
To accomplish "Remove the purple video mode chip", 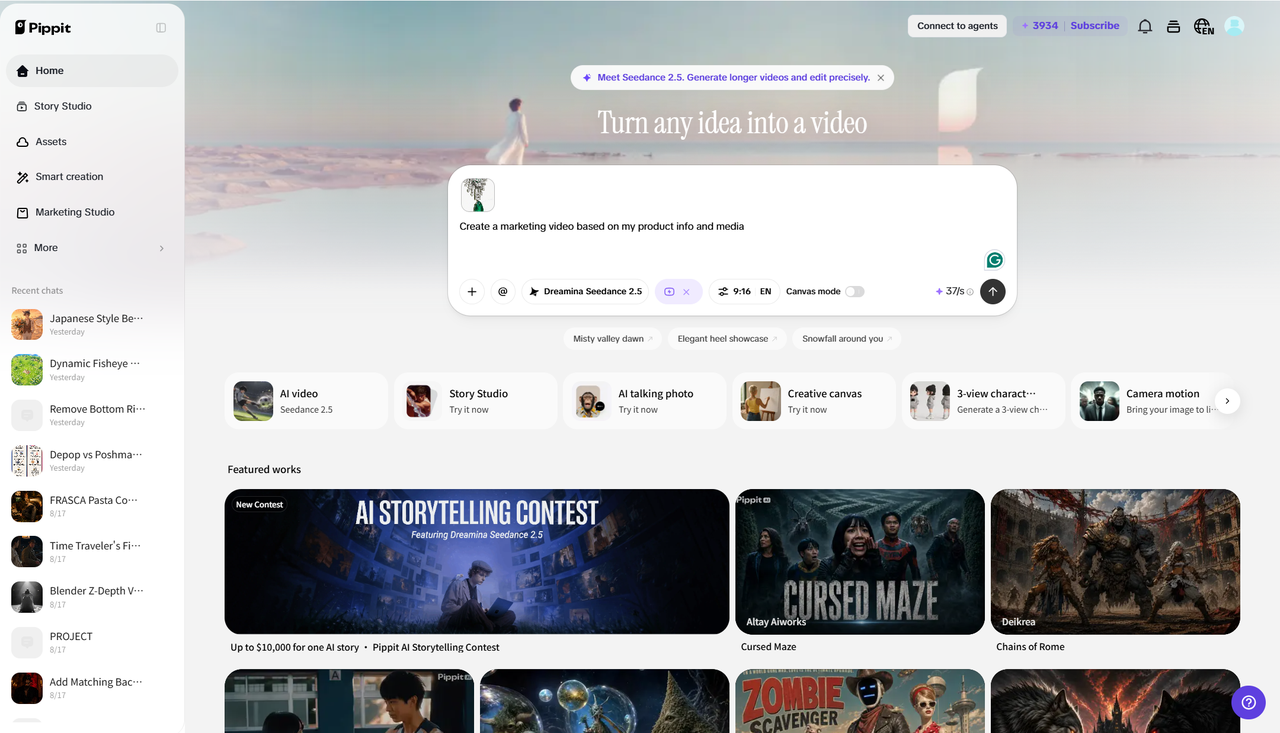I will (x=686, y=292).
